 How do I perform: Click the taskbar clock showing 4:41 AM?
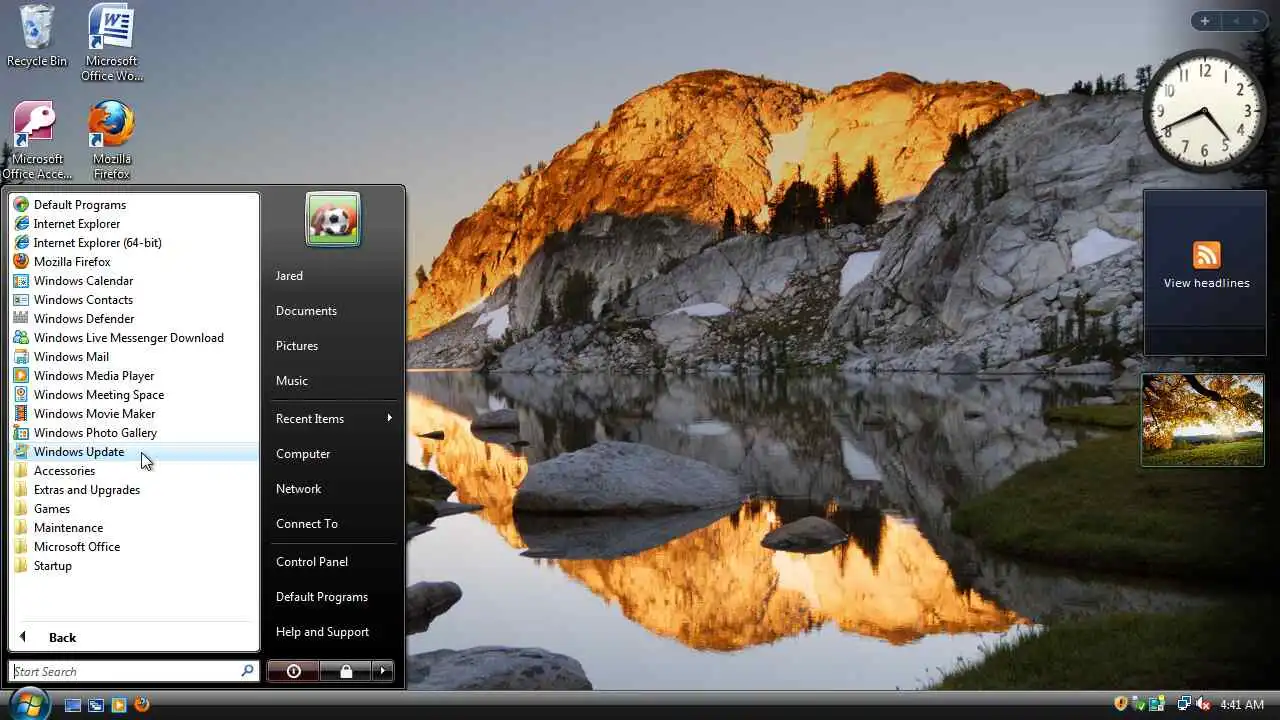point(1242,705)
